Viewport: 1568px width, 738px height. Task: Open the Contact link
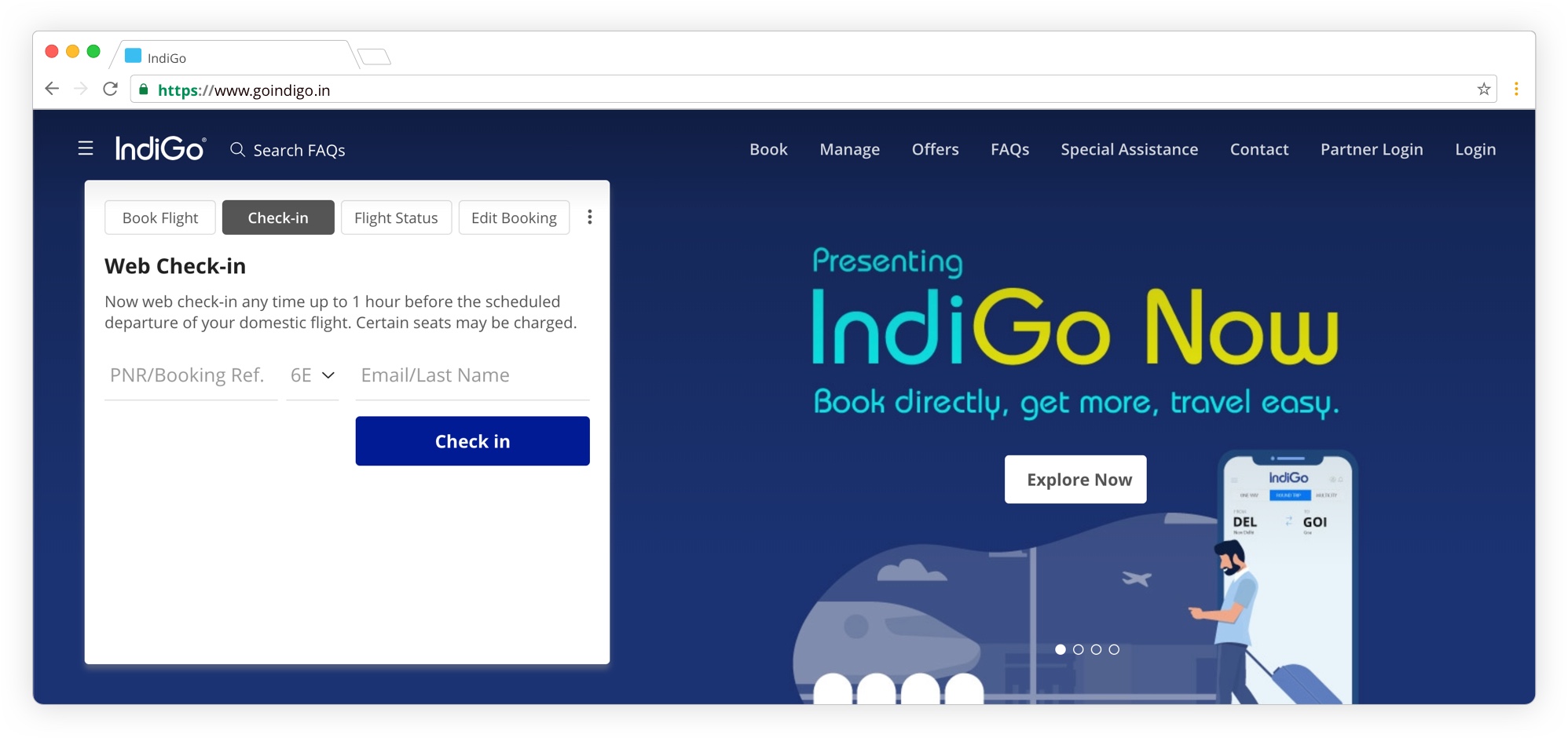pos(1259,149)
